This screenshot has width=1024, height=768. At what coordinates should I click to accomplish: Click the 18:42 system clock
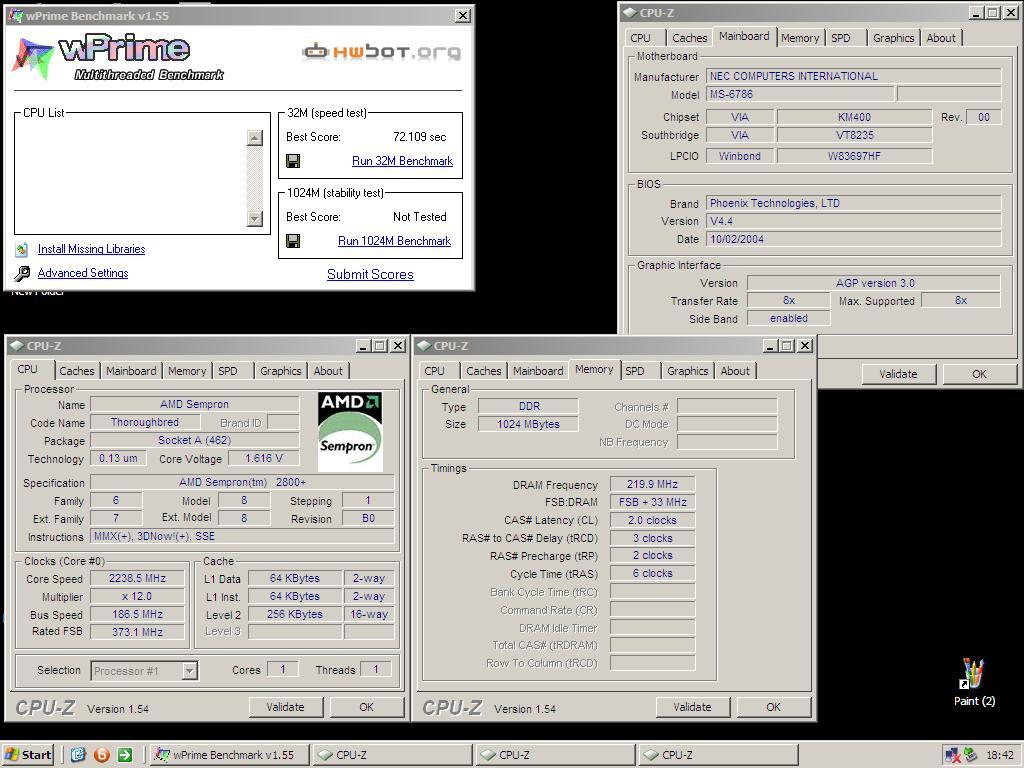[999, 755]
